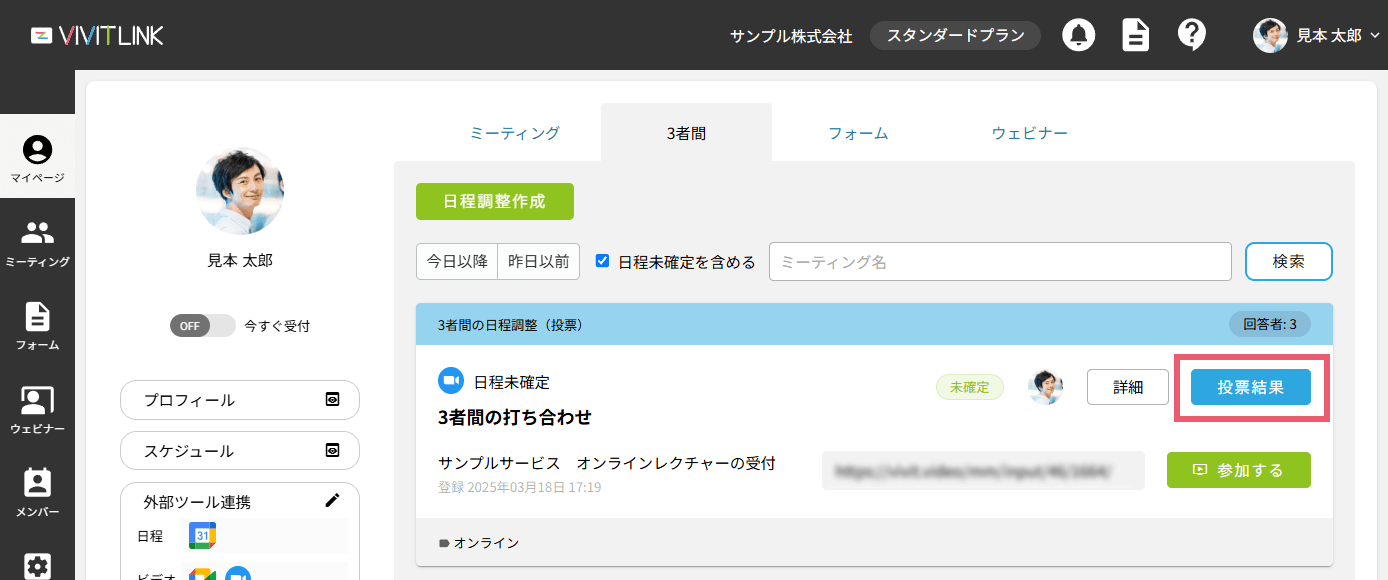The image size is (1388, 580).
Task: Open the Member section in sidebar
Action: 37,493
